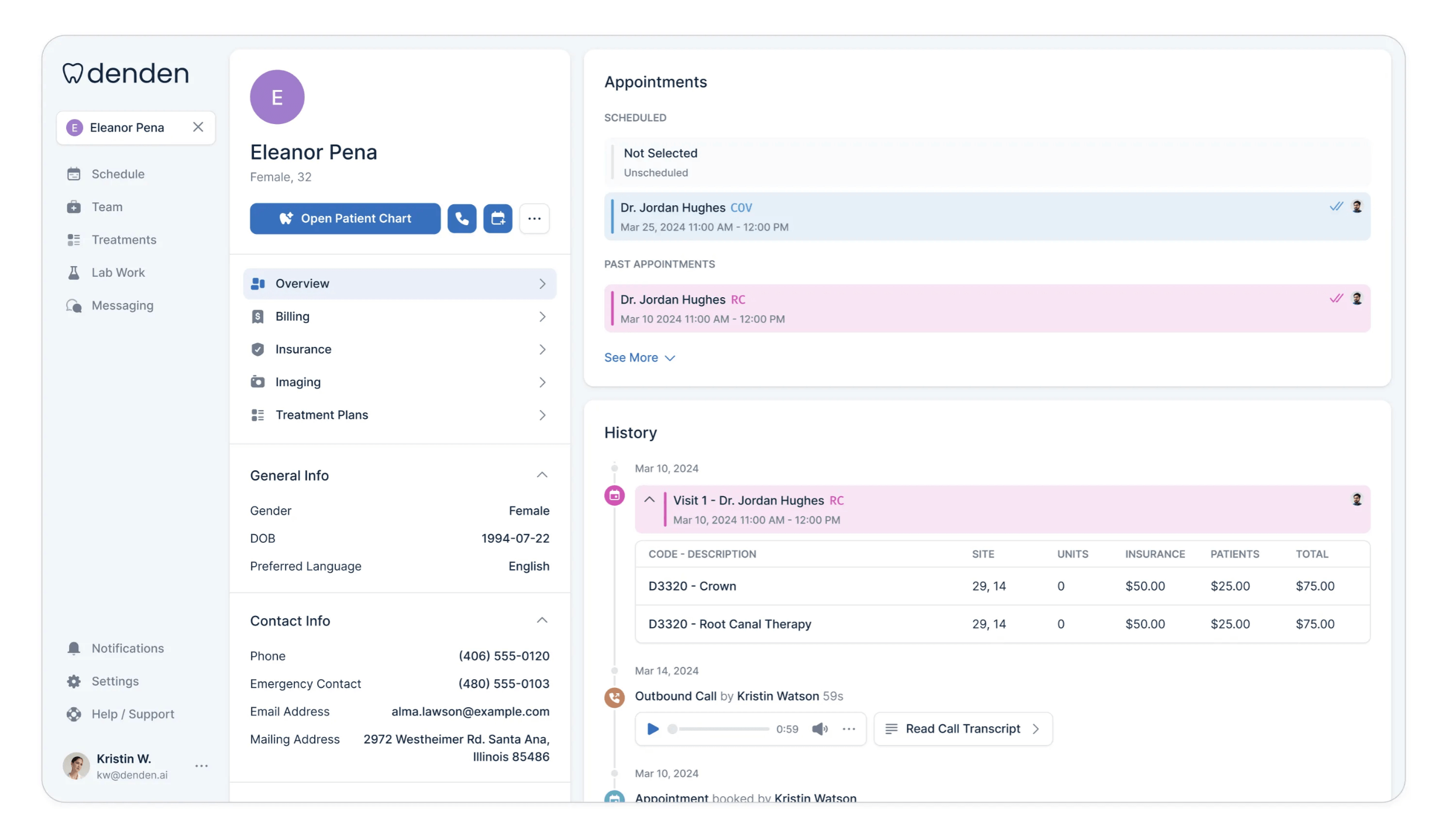Click Open Patient Chart button
Viewport: 1446px width, 840px height.
click(345, 218)
